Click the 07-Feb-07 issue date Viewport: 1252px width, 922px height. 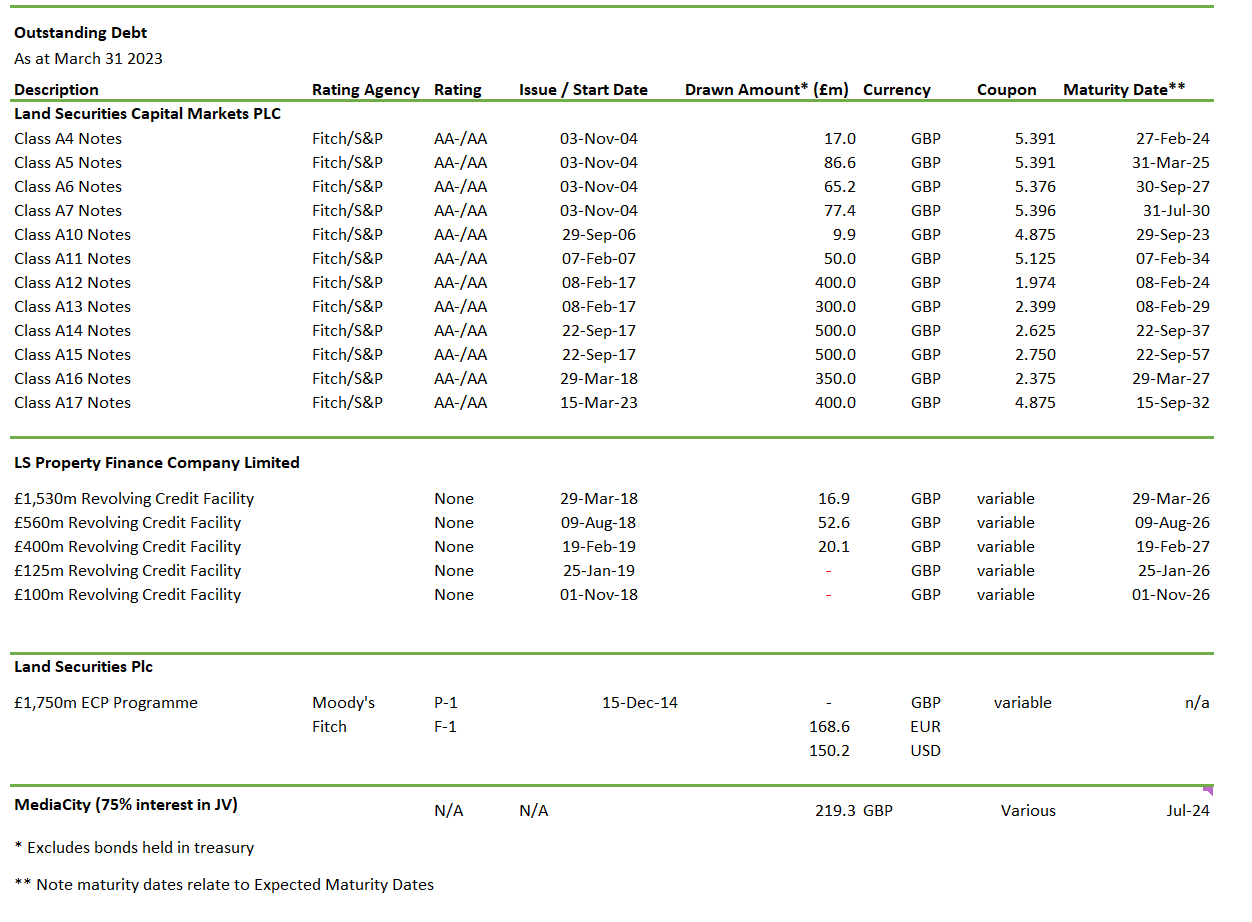click(598, 258)
